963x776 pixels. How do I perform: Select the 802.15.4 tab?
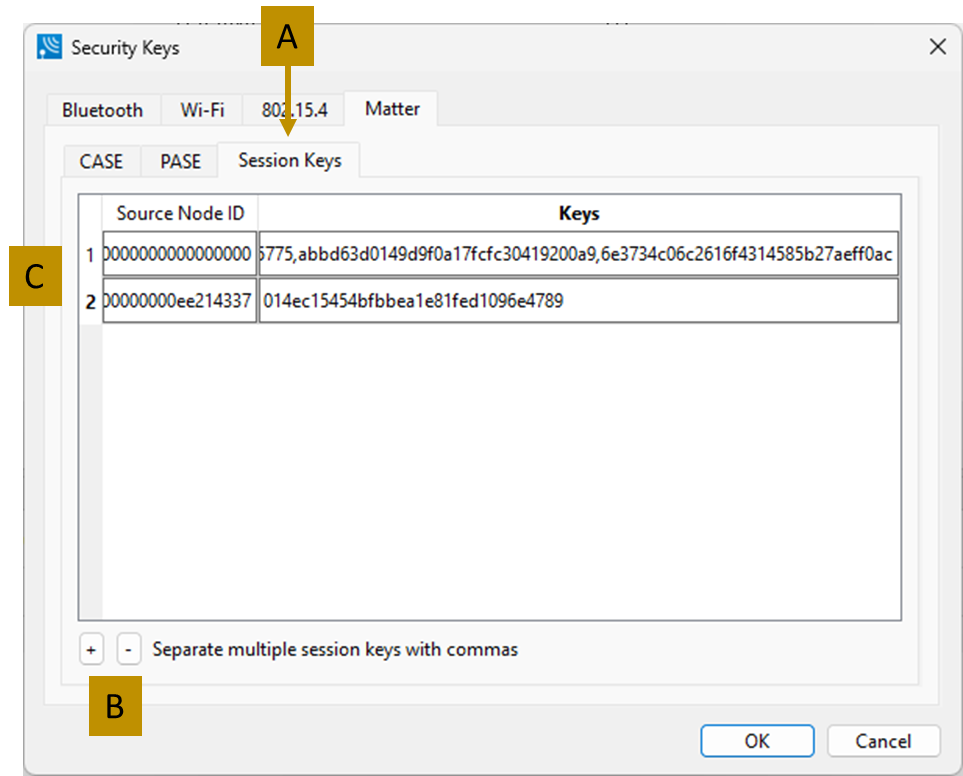(x=294, y=110)
